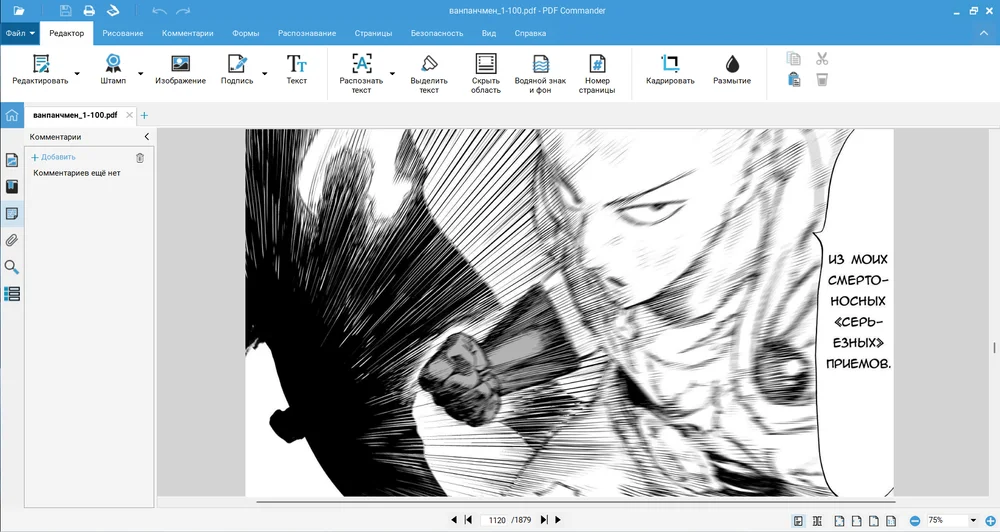Click the Добавить comment link
Viewport: 1000px width, 532px height.
(x=53, y=157)
